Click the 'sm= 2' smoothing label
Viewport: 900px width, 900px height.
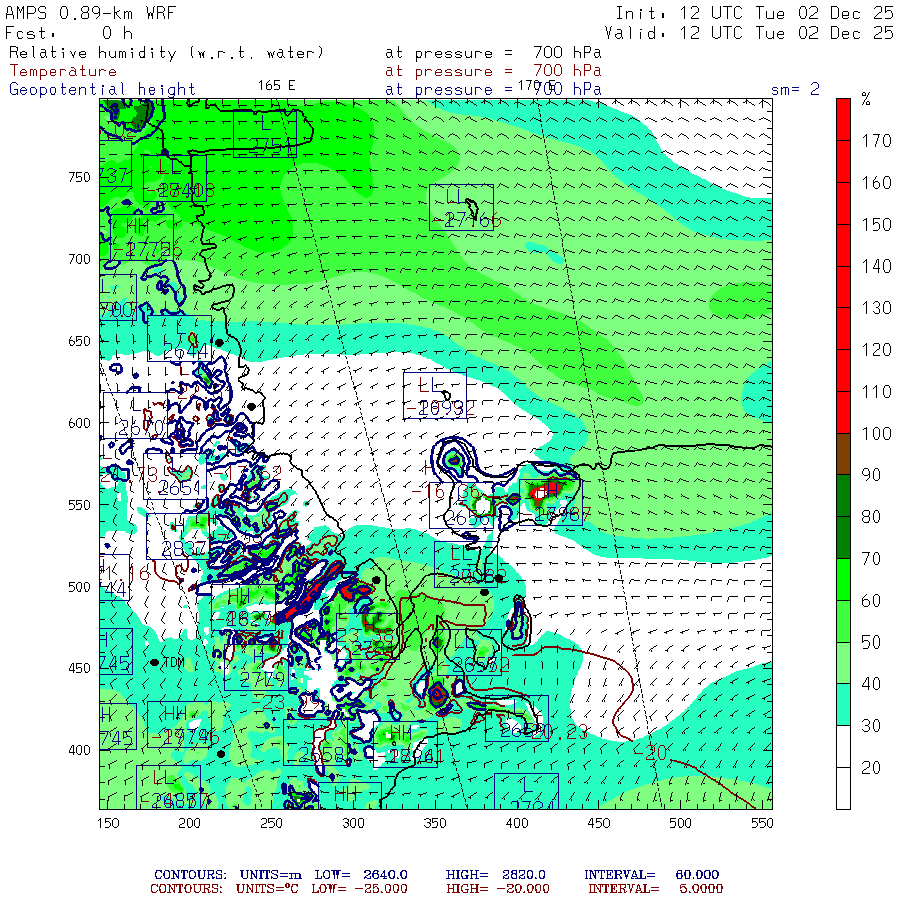coord(795,89)
